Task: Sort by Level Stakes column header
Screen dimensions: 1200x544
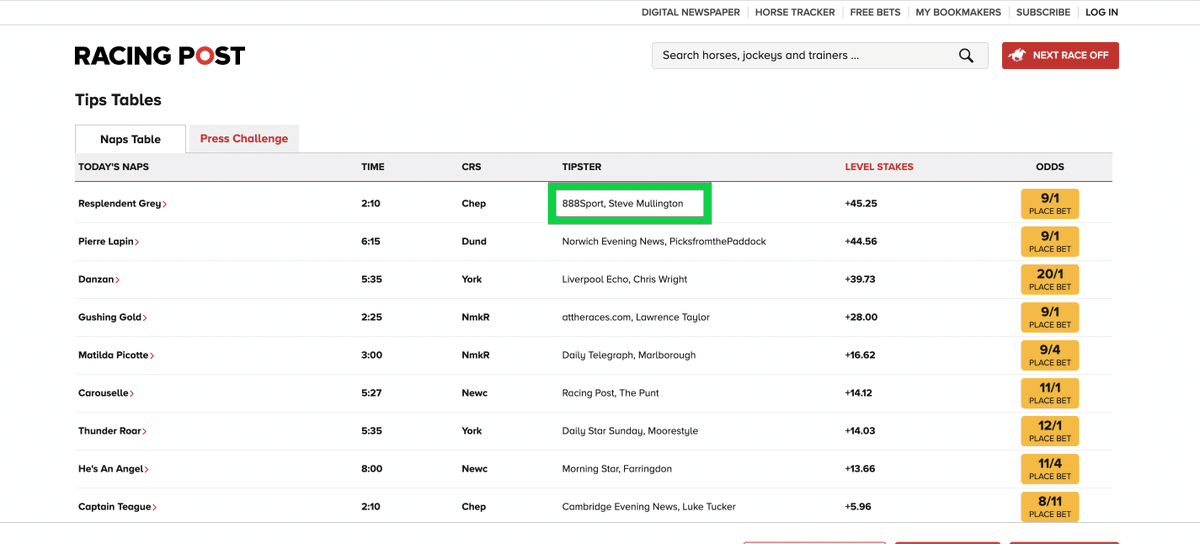Action: click(x=879, y=167)
